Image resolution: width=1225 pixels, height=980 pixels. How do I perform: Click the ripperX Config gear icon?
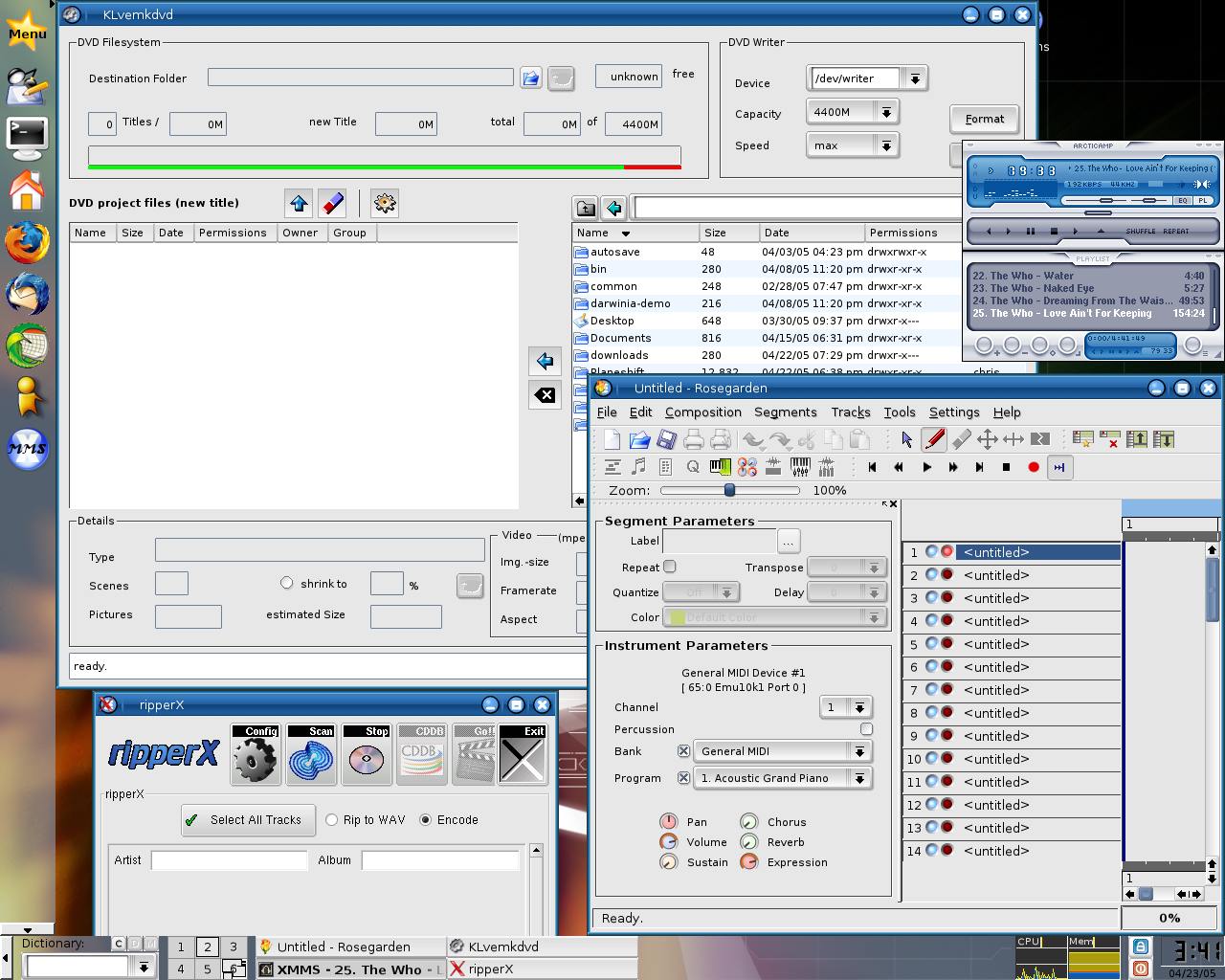(x=256, y=754)
